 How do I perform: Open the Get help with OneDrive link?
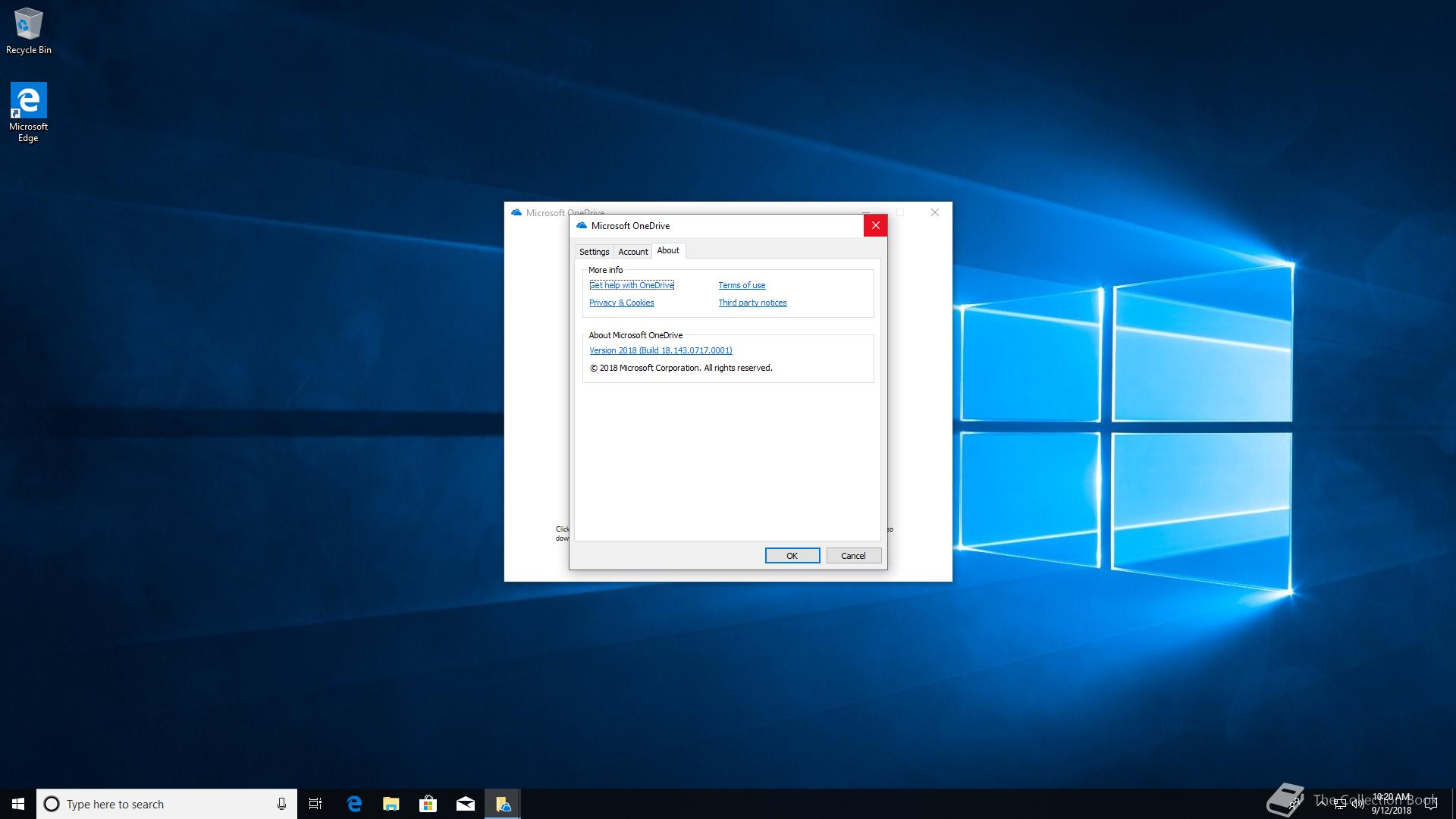[x=632, y=285]
